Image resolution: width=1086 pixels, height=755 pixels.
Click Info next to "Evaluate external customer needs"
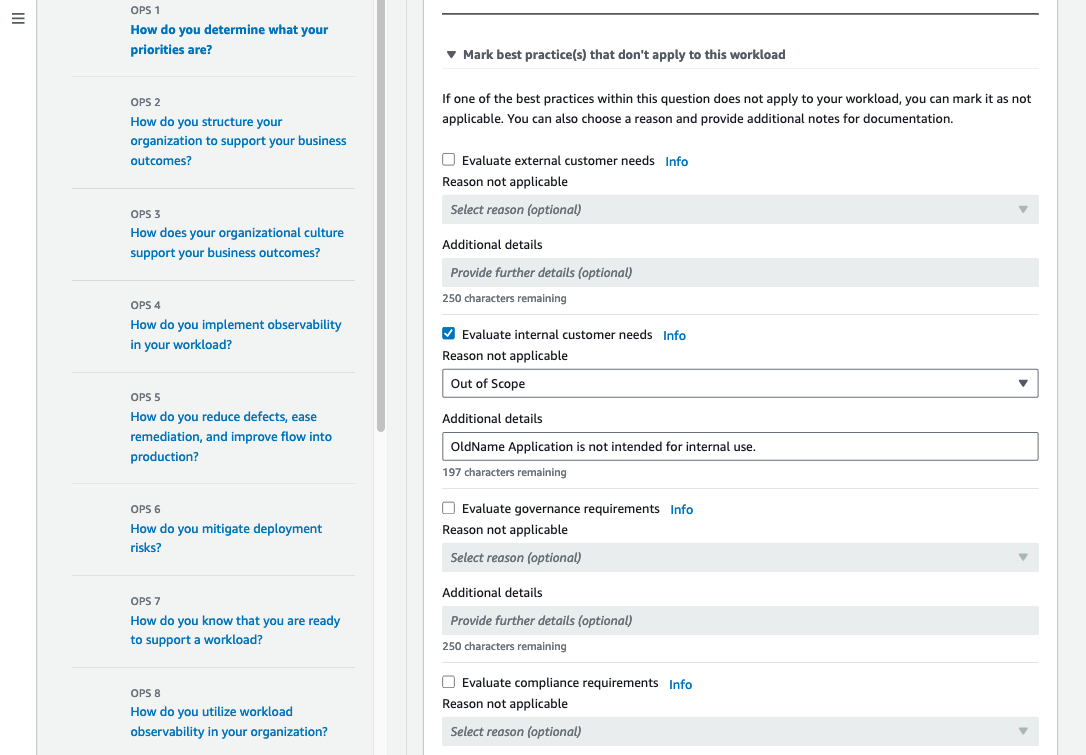676,161
